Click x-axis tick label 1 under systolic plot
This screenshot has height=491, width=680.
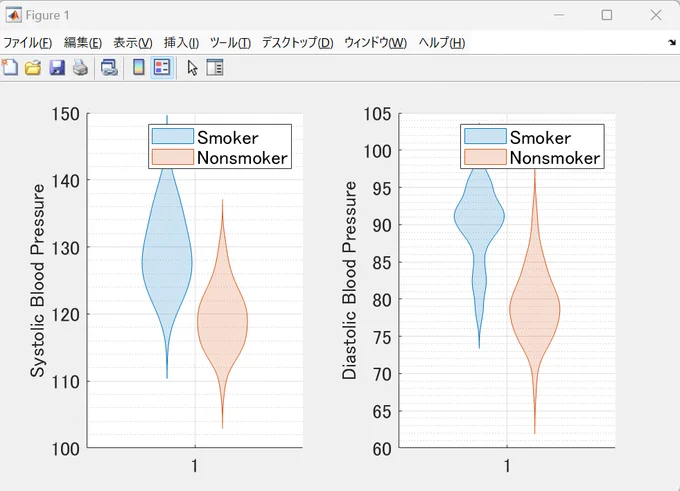195,466
